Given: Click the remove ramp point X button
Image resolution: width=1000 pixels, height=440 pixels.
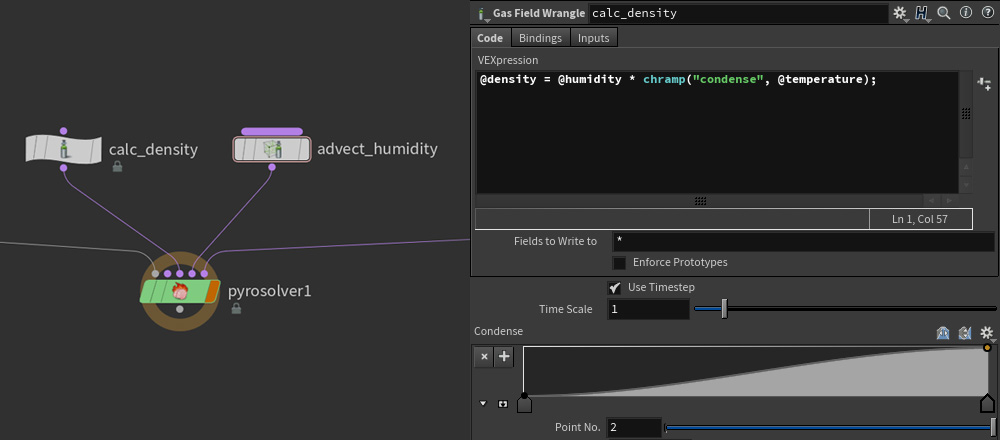Looking at the screenshot, I should pyautogui.click(x=484, y=356).
